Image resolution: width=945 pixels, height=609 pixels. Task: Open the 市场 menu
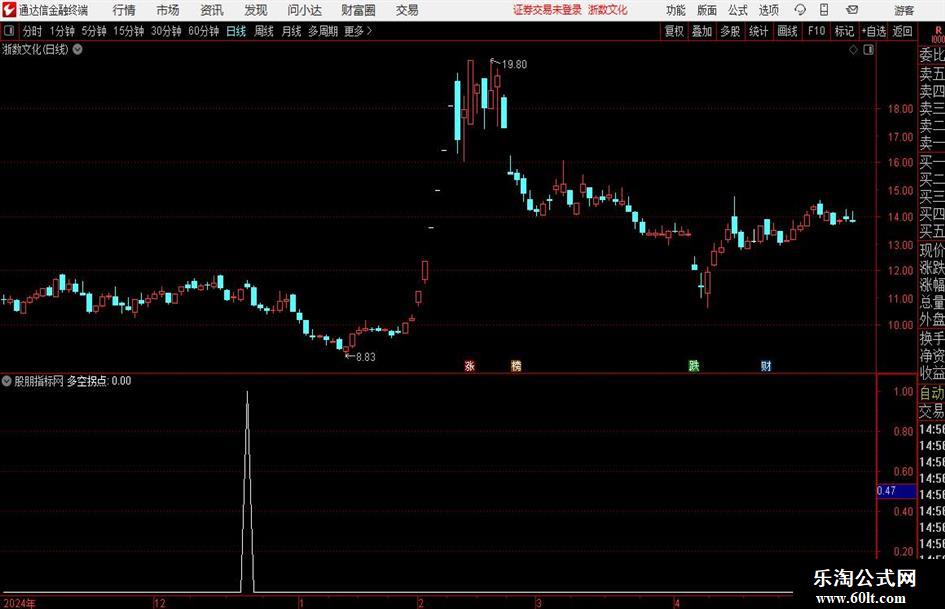point(168,10)
